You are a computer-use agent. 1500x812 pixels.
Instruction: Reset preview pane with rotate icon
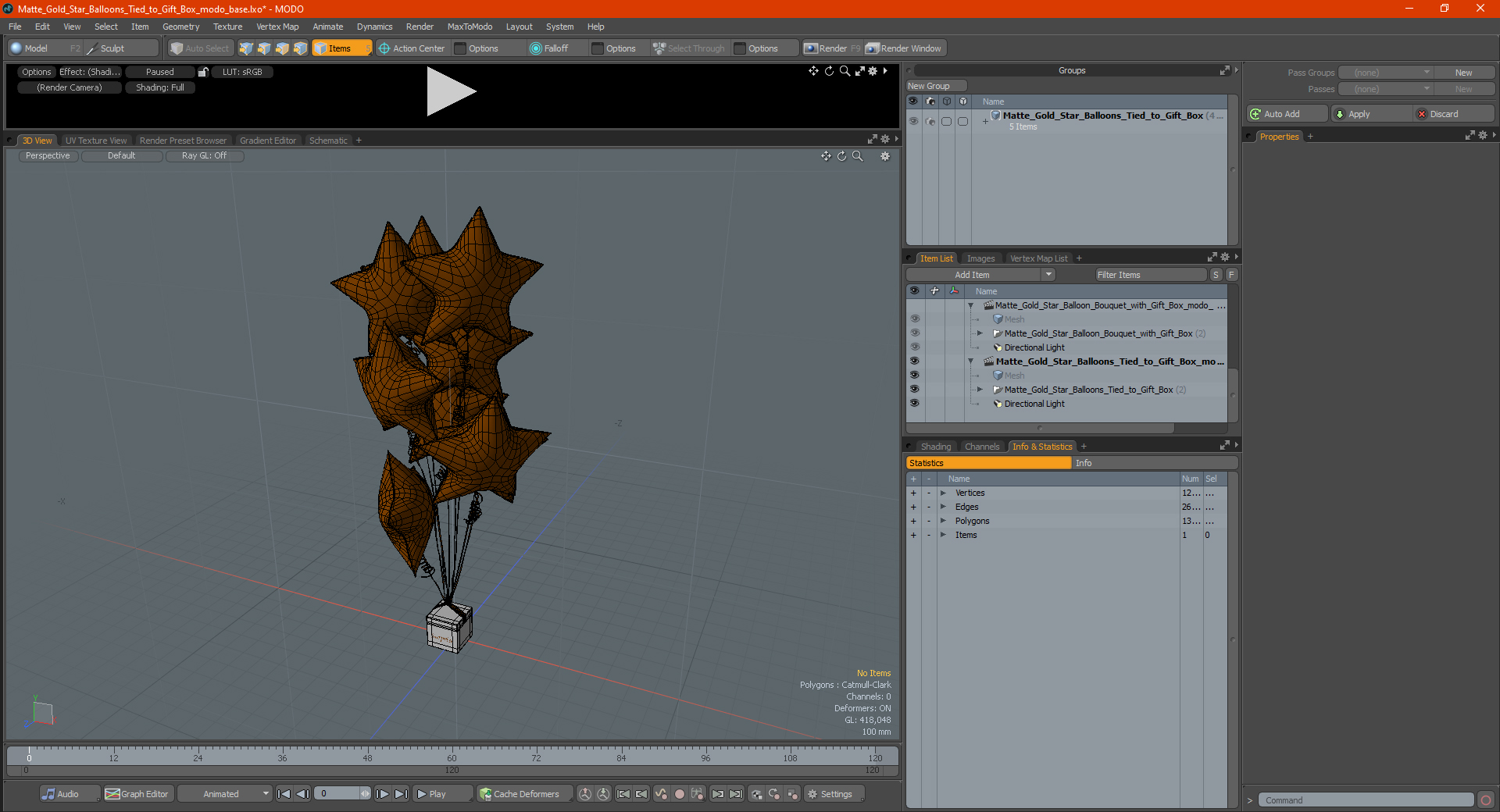[x=829, y=71]
